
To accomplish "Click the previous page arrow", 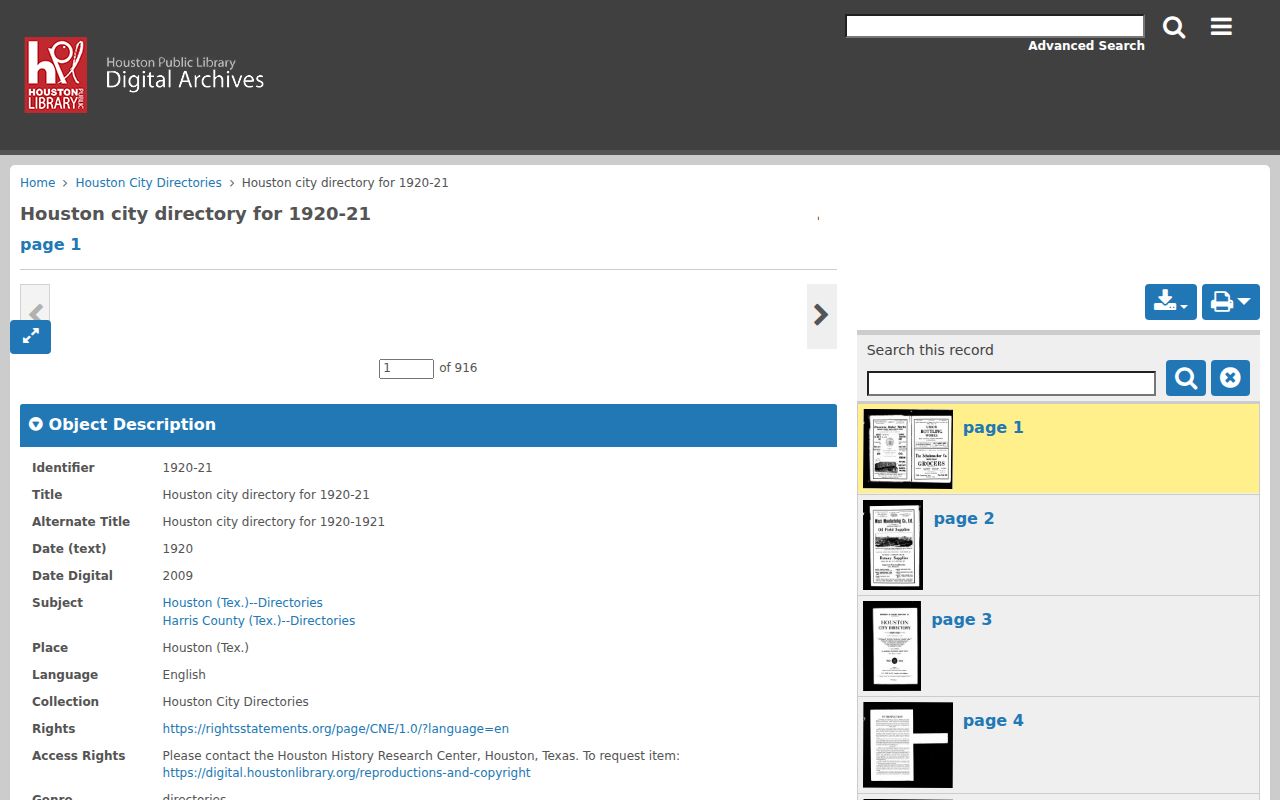I will (x=35, y=313).
